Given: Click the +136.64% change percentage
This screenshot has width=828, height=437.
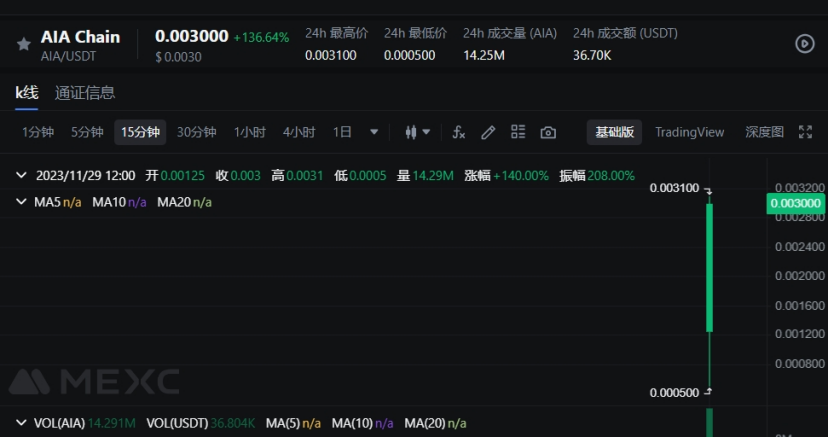Looking at the screenshot, I should (x=261, y=38).
